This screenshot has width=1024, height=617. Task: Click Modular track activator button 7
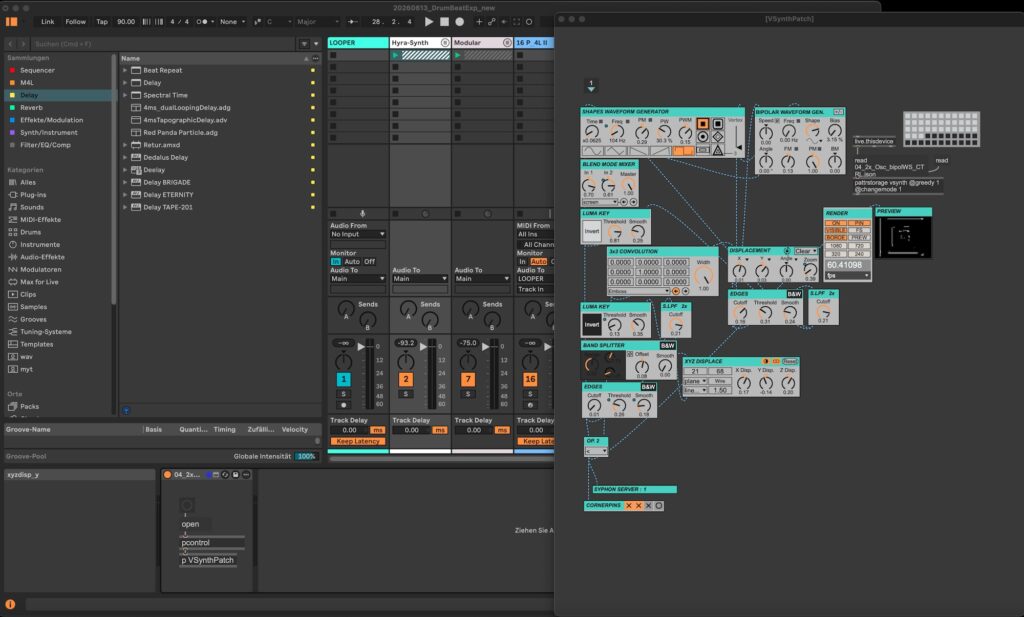[468, 379]
